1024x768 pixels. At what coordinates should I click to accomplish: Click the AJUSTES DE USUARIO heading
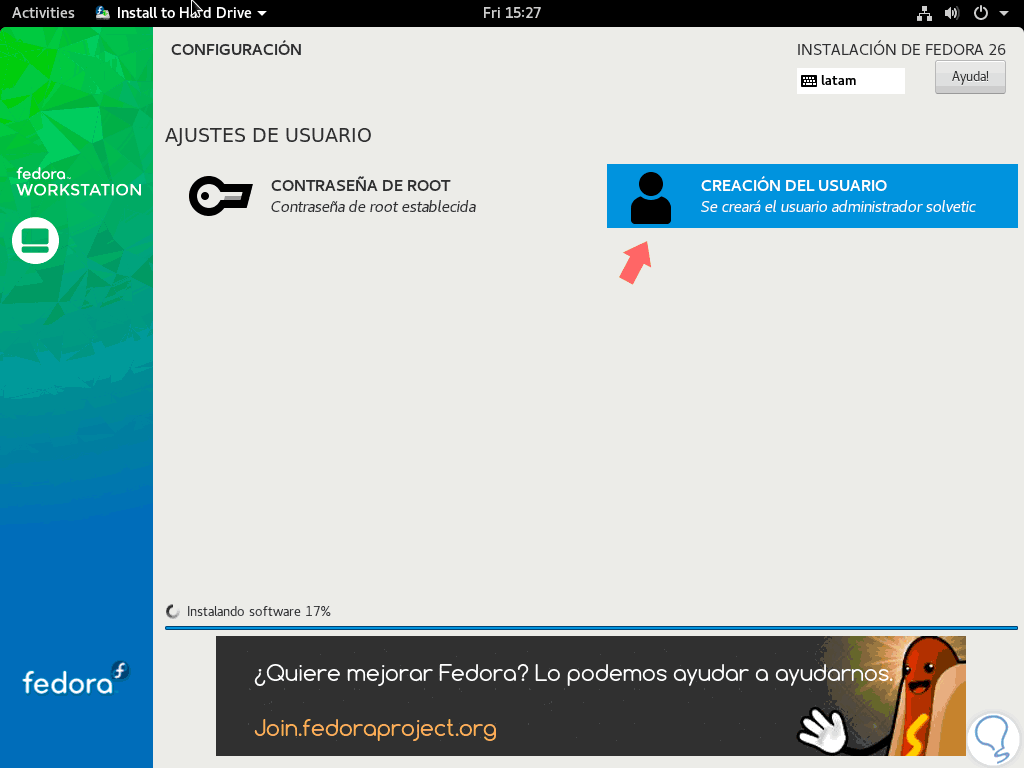click(268, 135)
